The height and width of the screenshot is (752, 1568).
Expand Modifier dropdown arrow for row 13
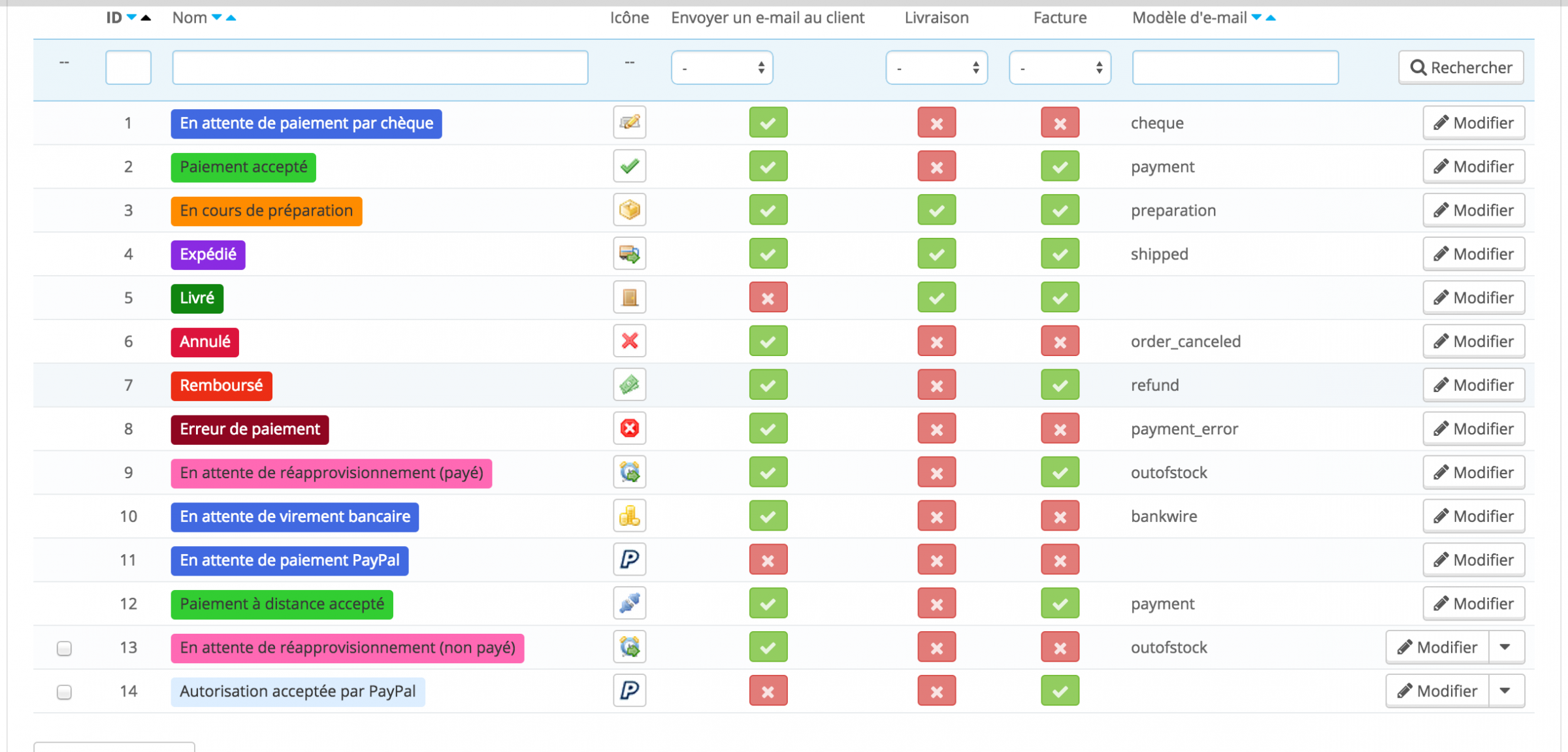click(1507, 647)
